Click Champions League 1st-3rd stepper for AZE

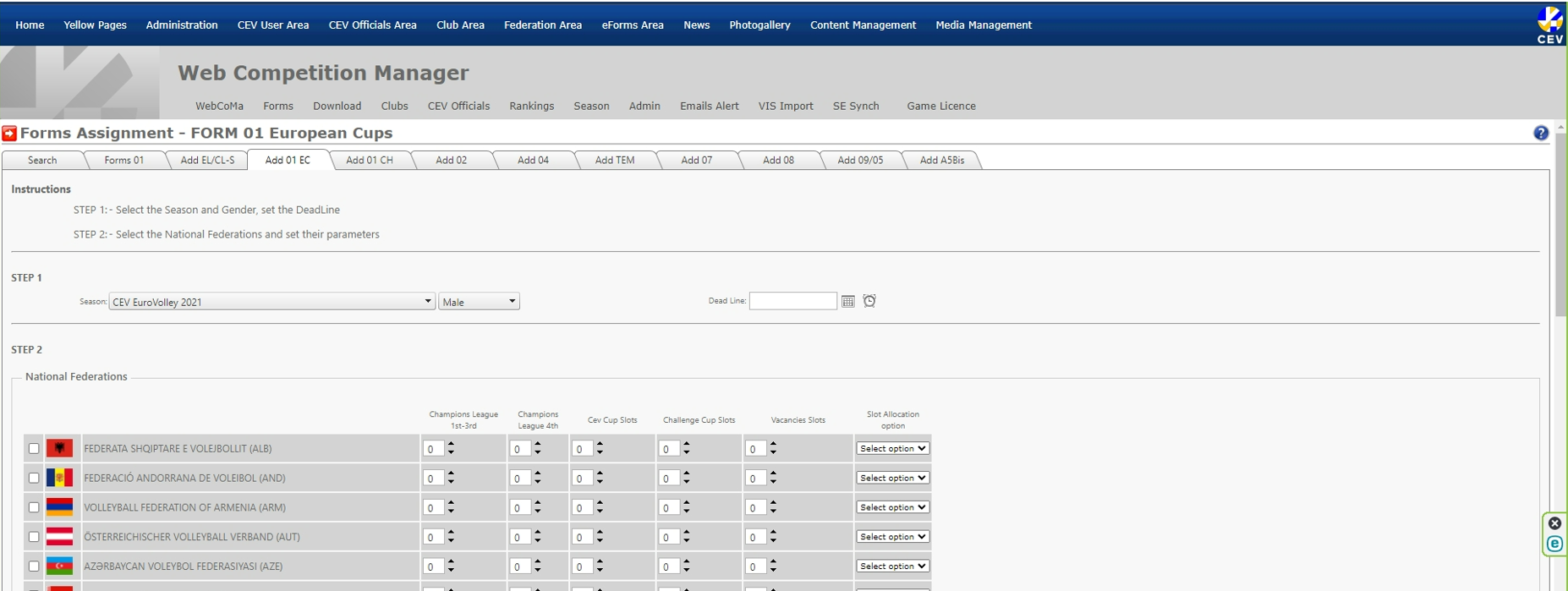[x=451, y=566]
